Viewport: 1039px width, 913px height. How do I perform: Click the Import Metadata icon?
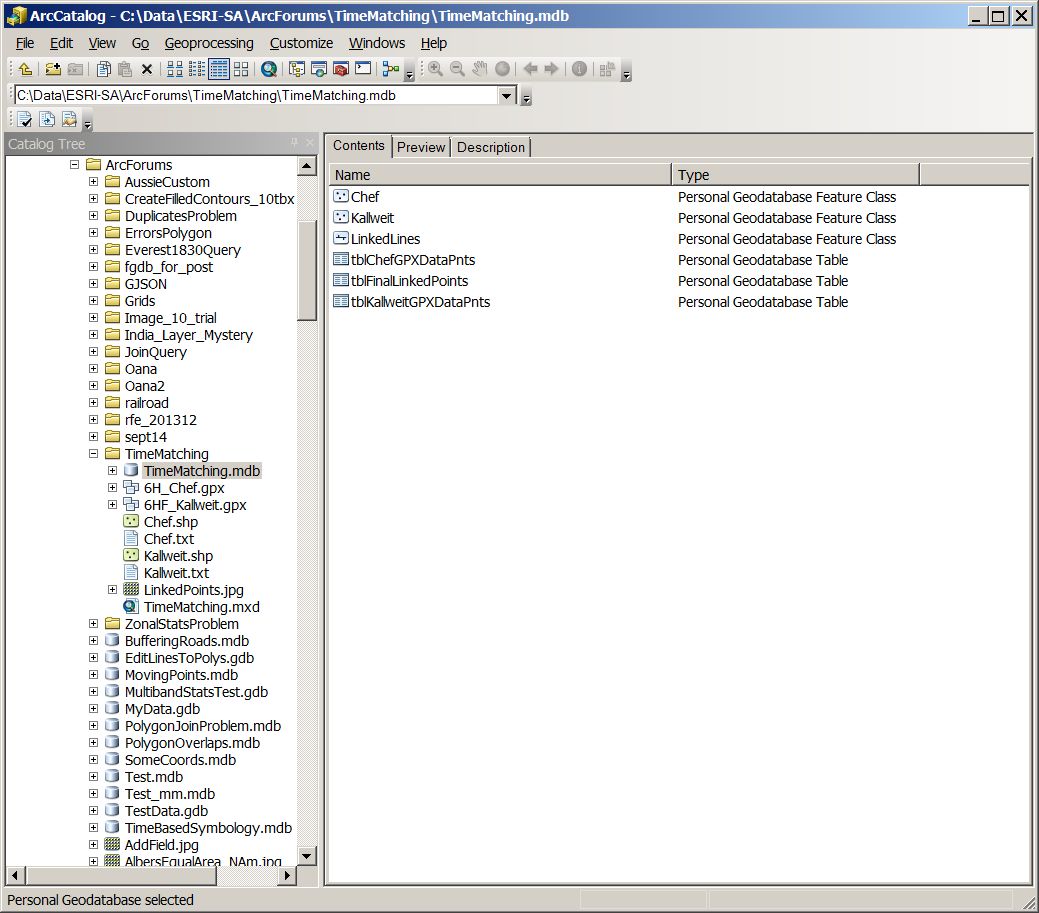click(x=69, y=119)
